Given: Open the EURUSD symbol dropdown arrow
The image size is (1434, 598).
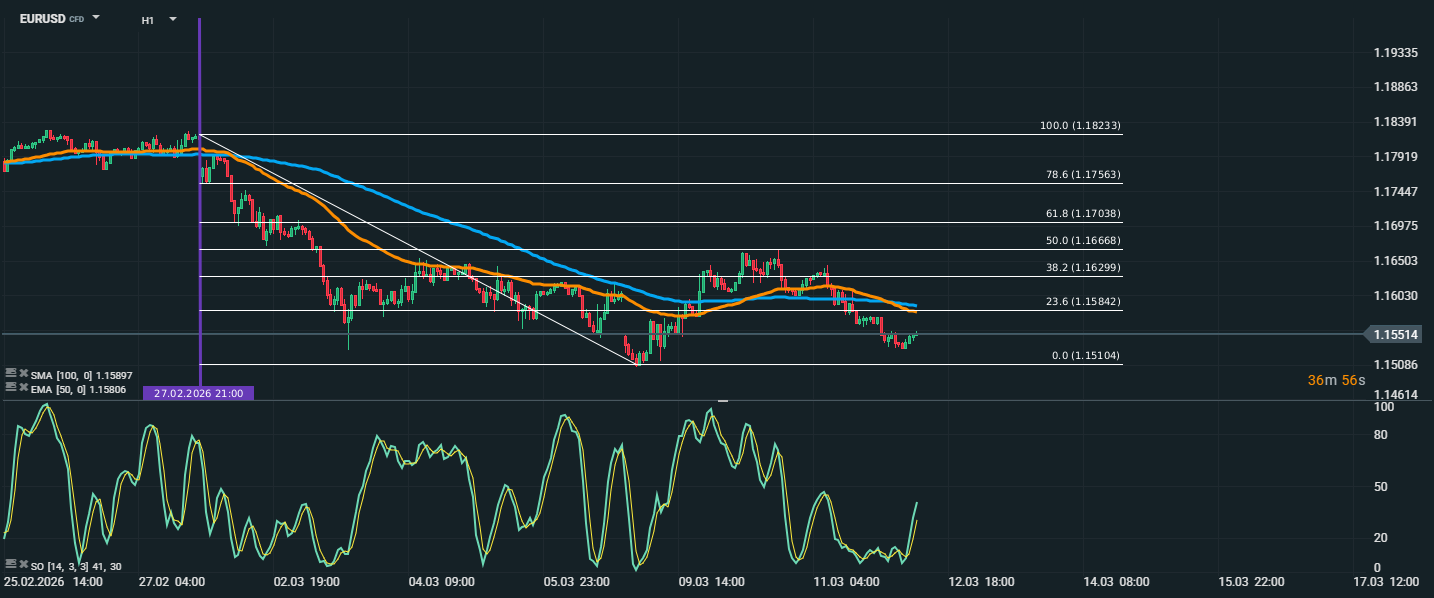Looking at the screenshot, I should (x=96, y=18).
